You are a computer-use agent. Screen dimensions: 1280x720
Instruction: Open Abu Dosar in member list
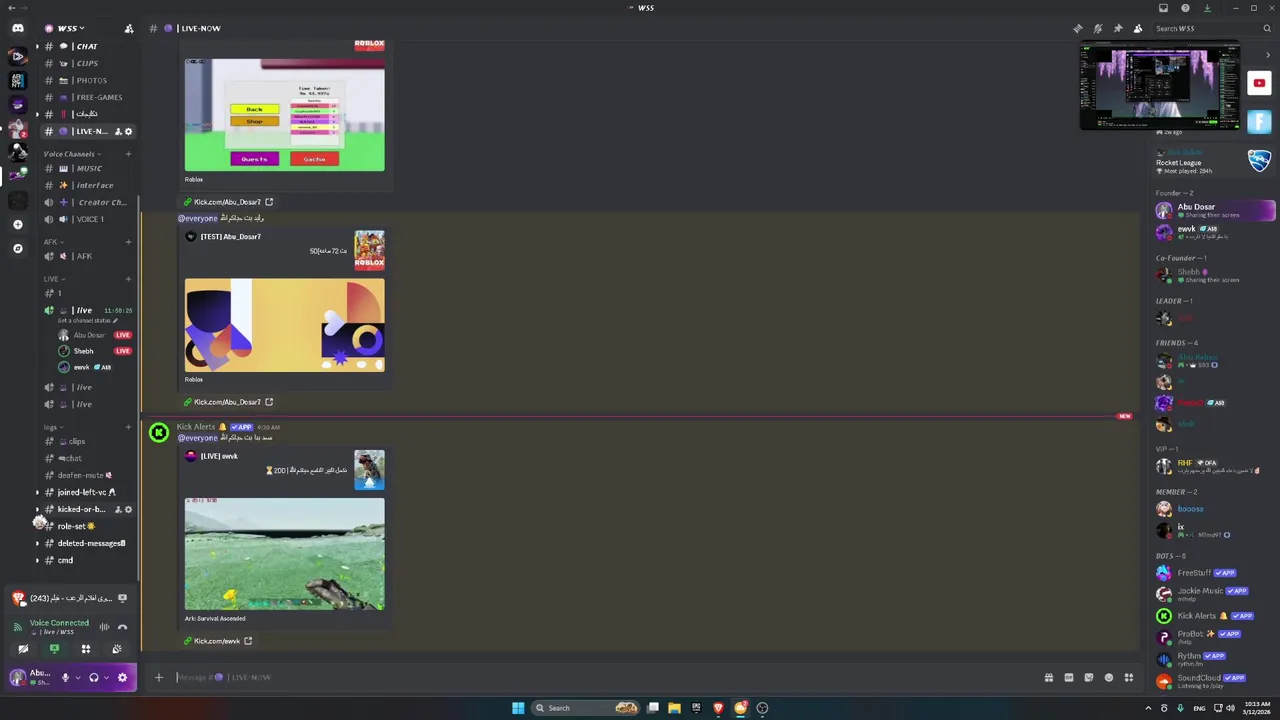click(x=1215, y=210)
